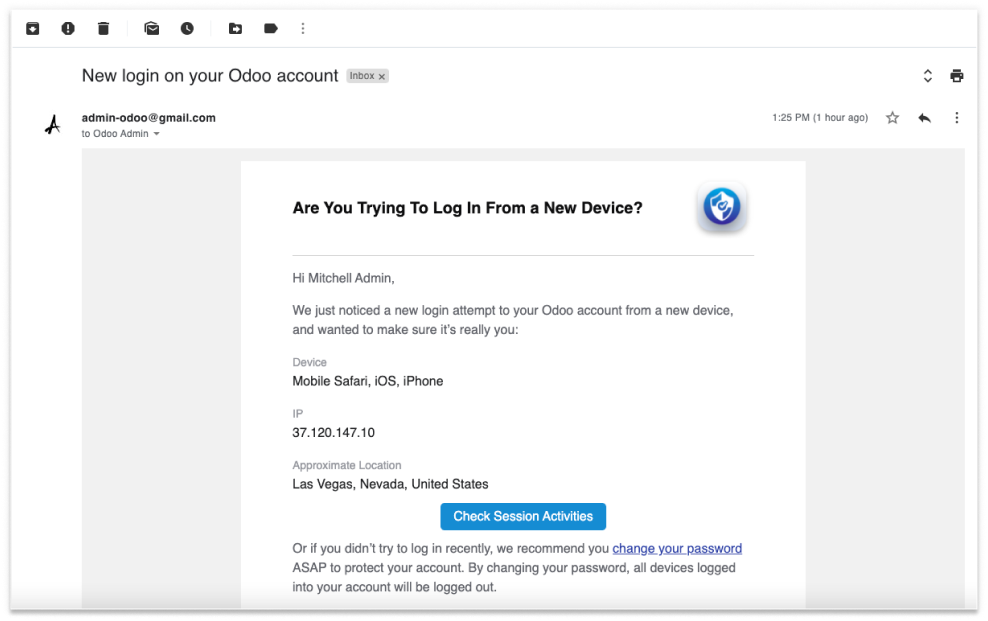
Task: Click the blue shield security logo
Action: (721, 208)
